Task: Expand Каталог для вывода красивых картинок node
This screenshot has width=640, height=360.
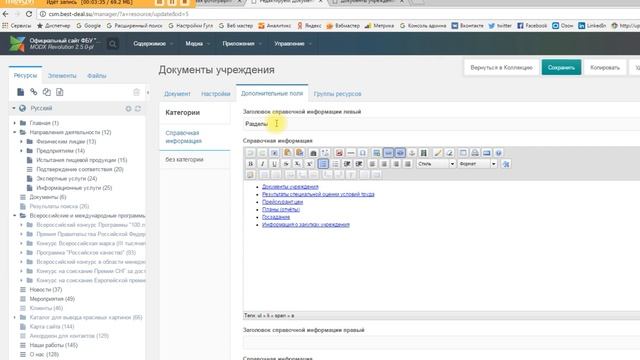Action: 15,317
